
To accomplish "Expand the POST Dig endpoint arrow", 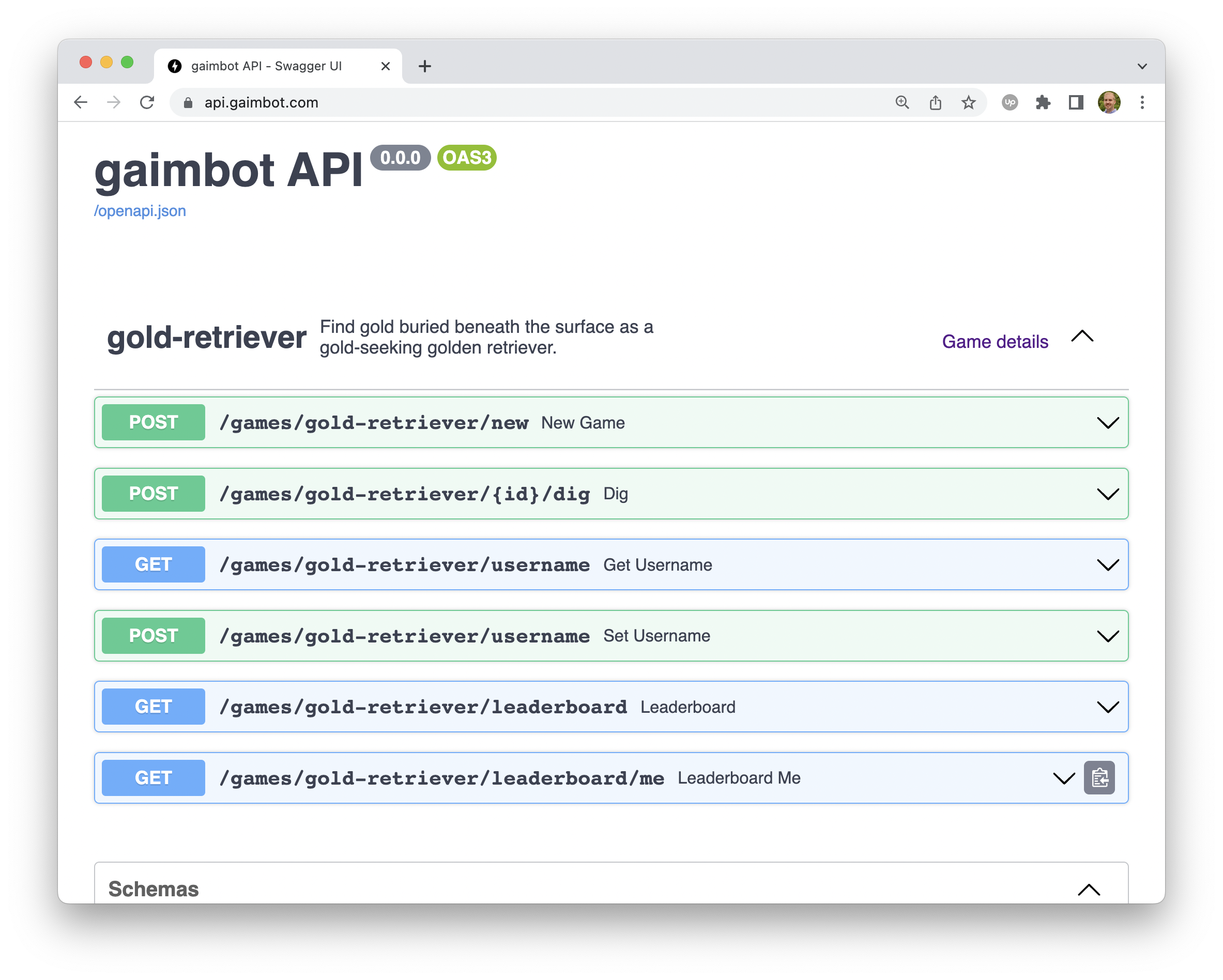I will tap(1108, 494).
